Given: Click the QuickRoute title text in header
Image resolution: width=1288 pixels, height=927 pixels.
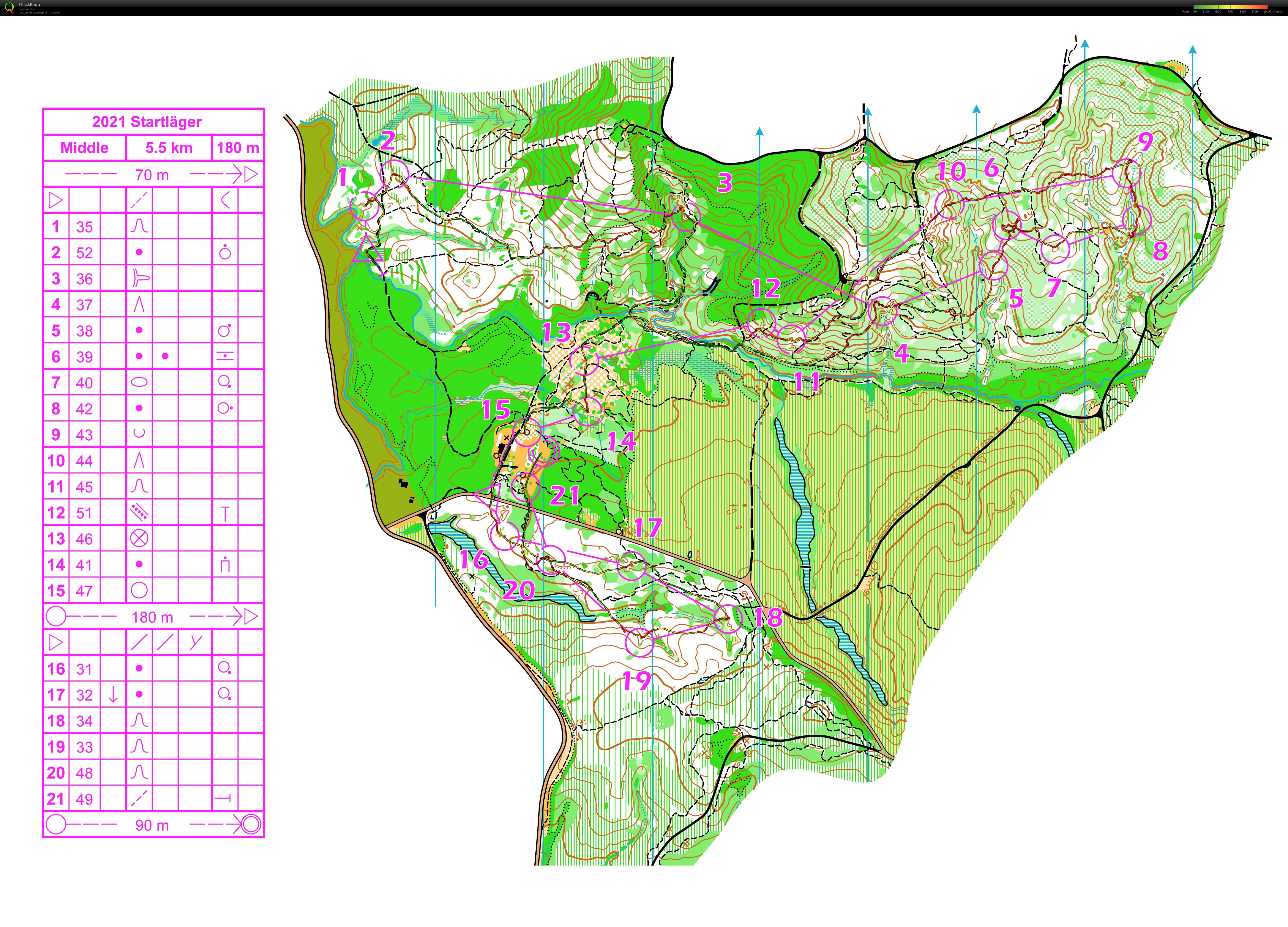Looking at the screenshot, I should [30, 5].
